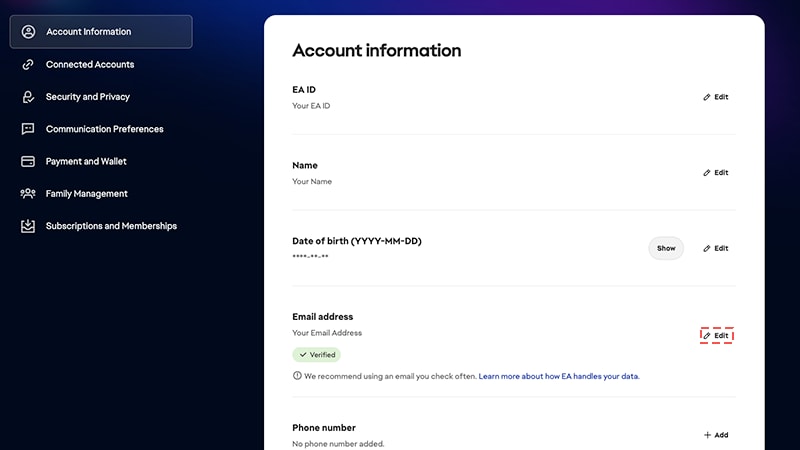
Task: Click the Security and Privacy icon
Action: [x=28, y=97]
